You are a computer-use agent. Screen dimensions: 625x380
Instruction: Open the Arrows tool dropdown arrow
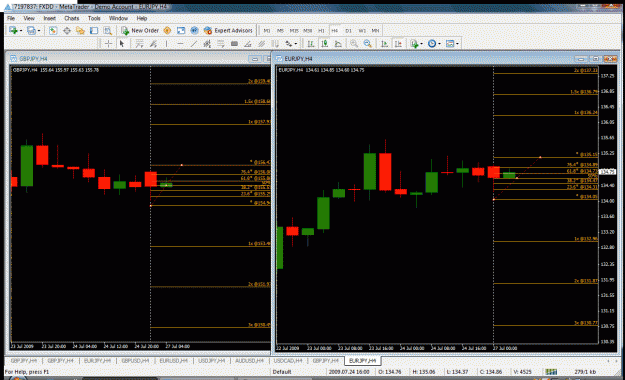point(296,44)
